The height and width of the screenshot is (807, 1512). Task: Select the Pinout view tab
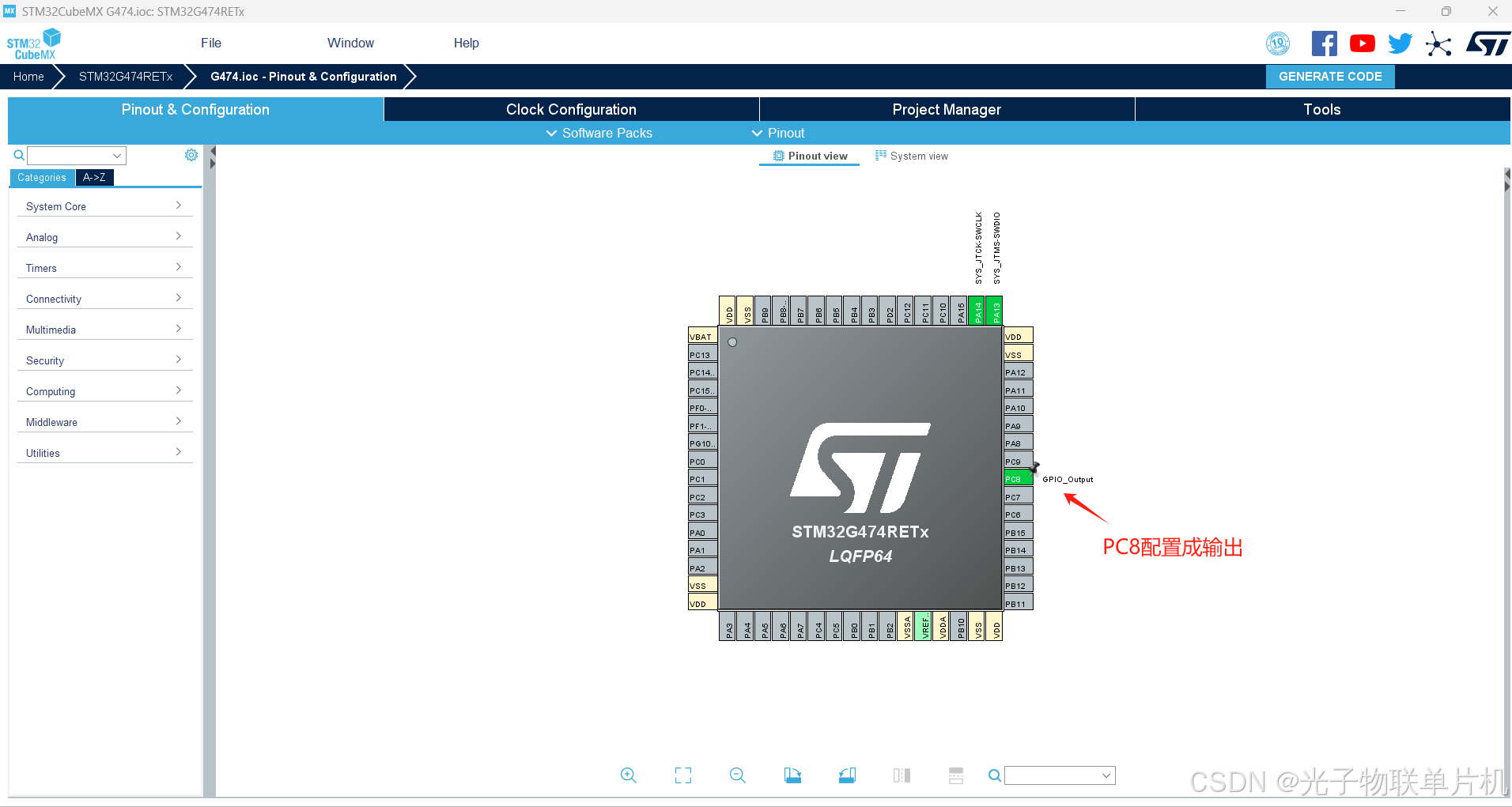(810, 156)
